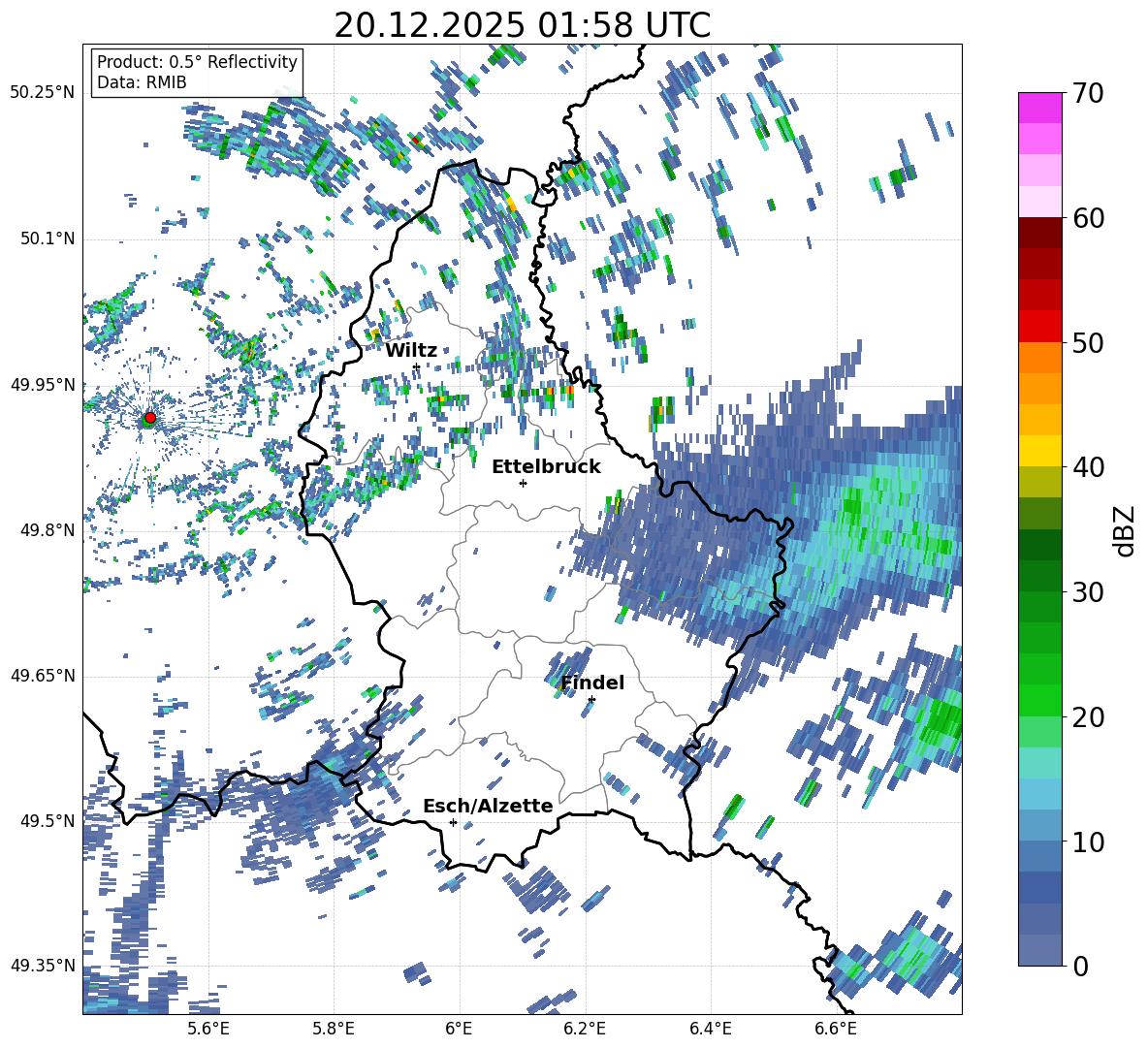This screenshot has width=1148, height=1048.
Task: Click the 30 label on colorbar
Action: 1088,592
